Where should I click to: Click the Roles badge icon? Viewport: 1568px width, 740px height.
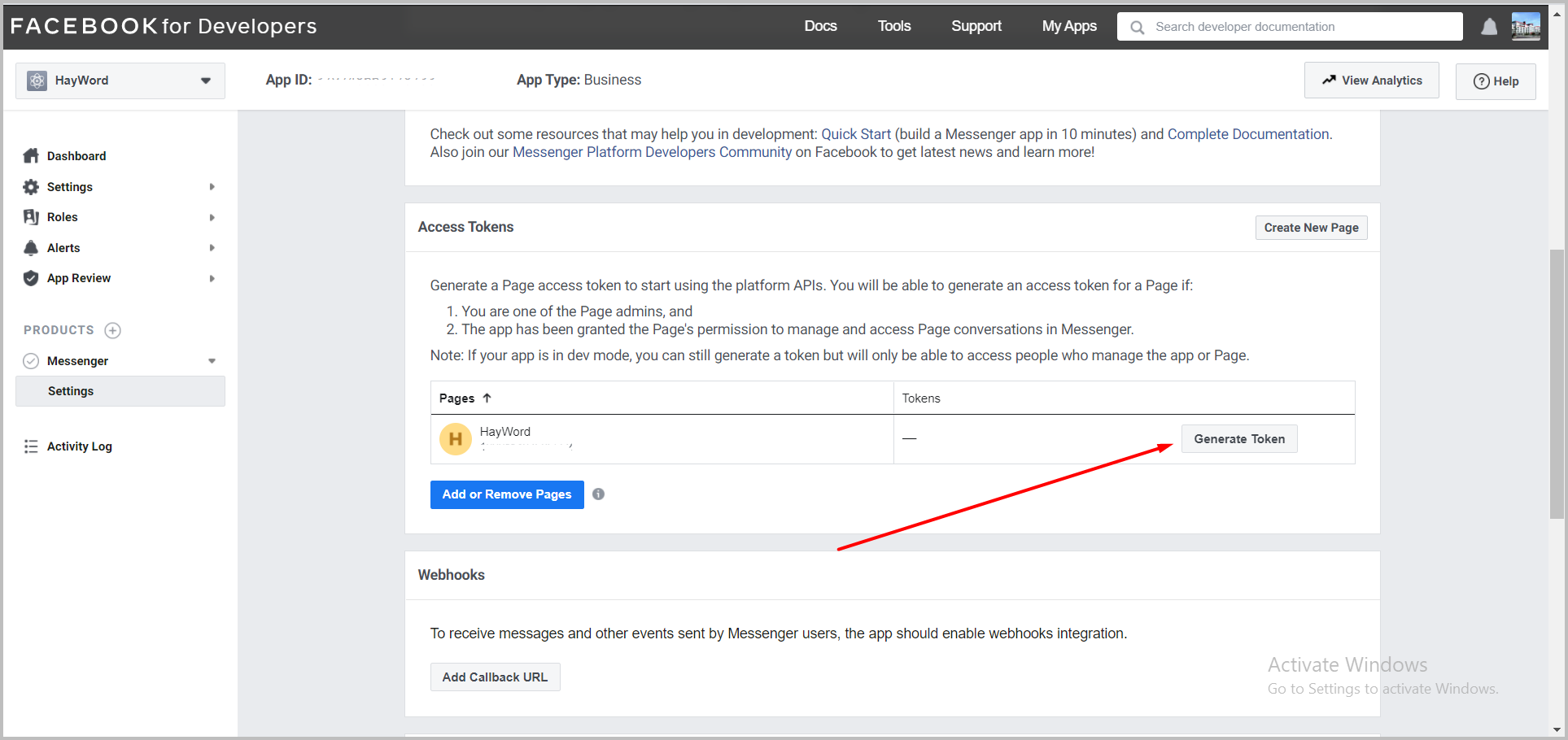coord(31,217)
